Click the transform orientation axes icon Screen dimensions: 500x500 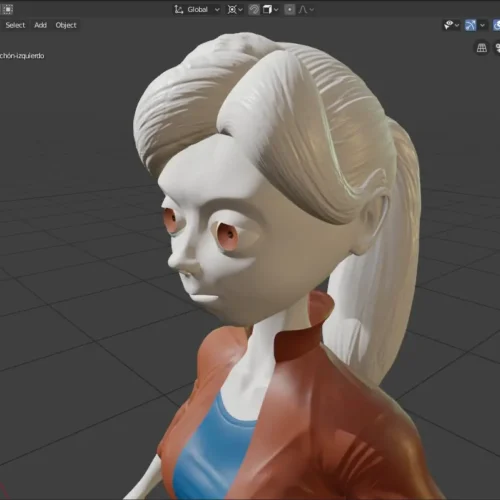179,9
